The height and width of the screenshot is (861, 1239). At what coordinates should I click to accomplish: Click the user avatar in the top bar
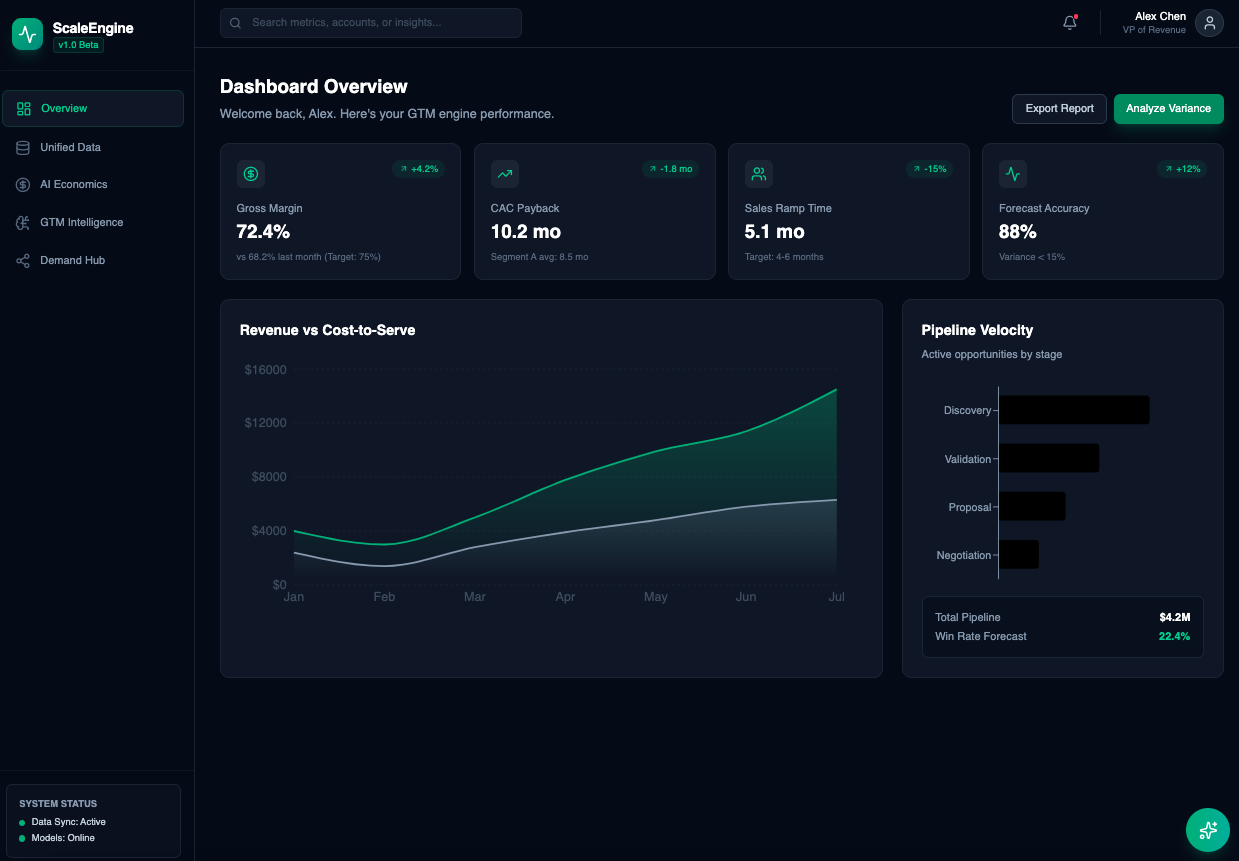pyautogui.click(x=1209, y=22)
